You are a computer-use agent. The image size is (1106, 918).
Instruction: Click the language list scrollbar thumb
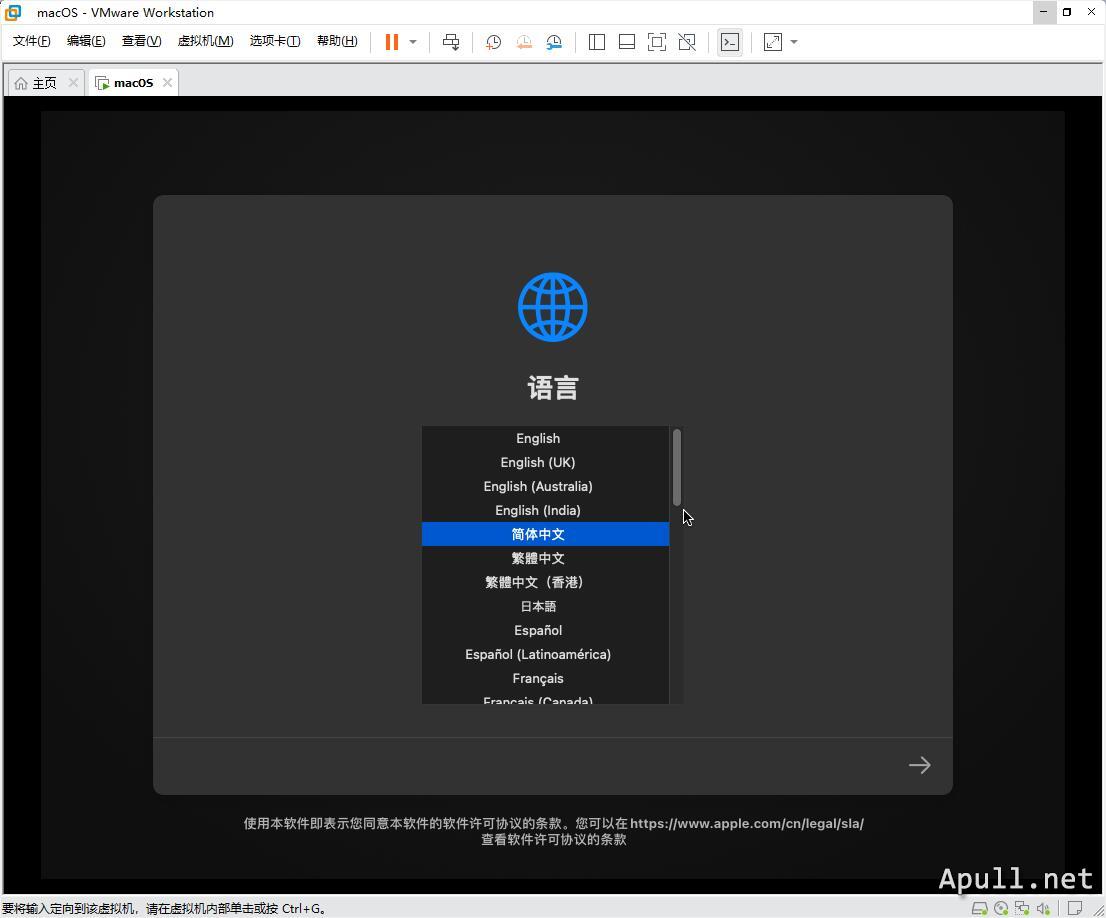tap(677, 467)
